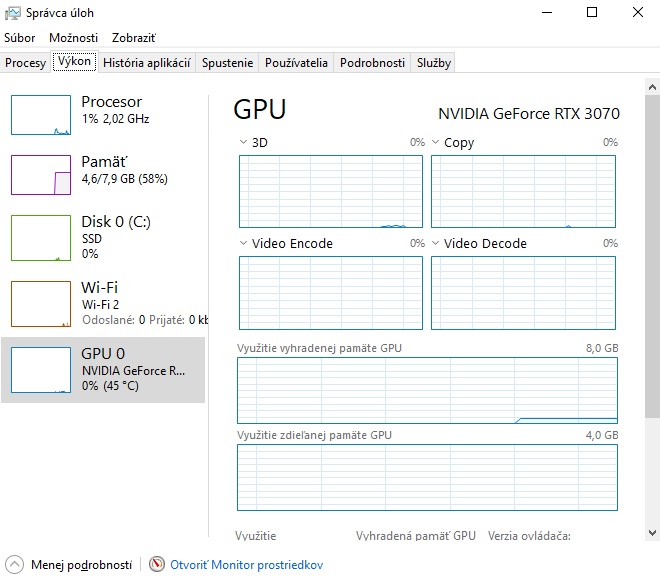The width and height of the screenshot is (660, 581).
Task: Click the Wi-Fi 2 adapter text
Action: click(x=101, y=304)
